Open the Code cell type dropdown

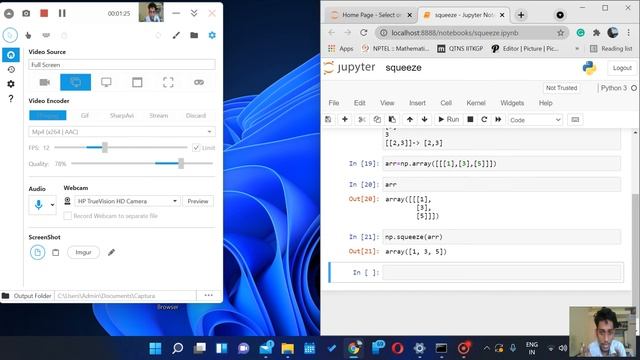pyautogui.click(x=536, y=120)
